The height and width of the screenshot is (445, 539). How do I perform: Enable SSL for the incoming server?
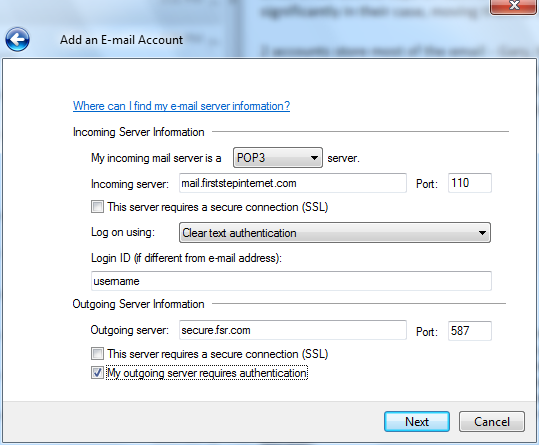tap(97, 207)
